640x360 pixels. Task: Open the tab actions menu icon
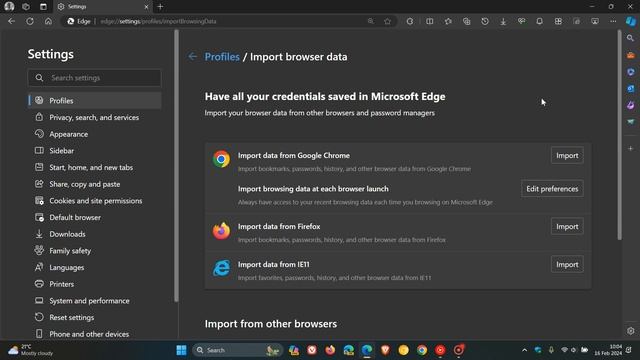point(43,7)
